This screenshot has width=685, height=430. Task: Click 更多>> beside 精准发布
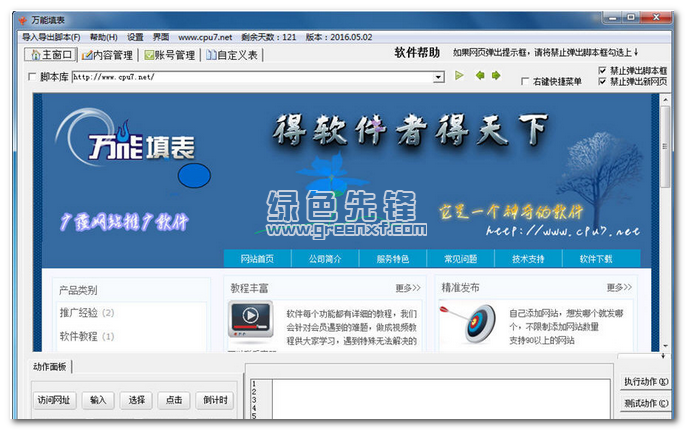point(619,287)
